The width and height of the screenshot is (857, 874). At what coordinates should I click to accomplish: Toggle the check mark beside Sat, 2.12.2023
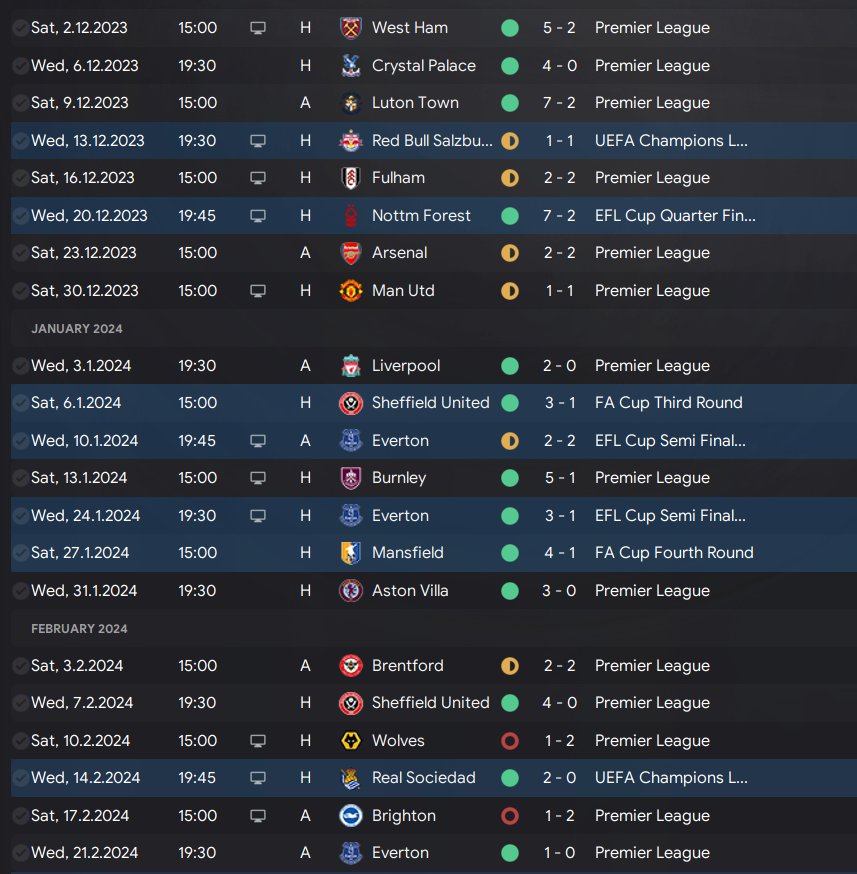pyautogui.click(x=20, y=28)
